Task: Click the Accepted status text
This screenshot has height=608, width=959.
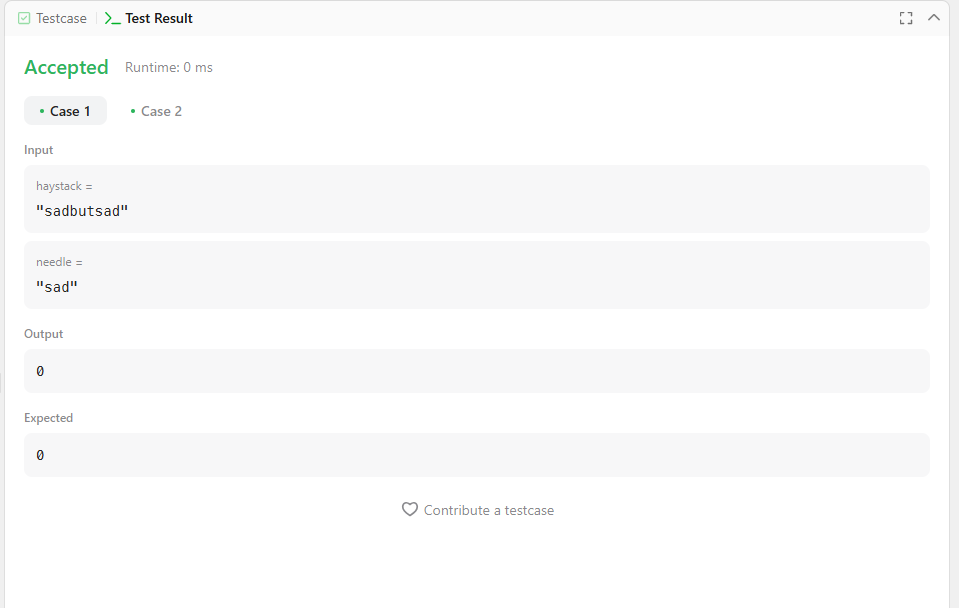Action: tap(66, 67)
